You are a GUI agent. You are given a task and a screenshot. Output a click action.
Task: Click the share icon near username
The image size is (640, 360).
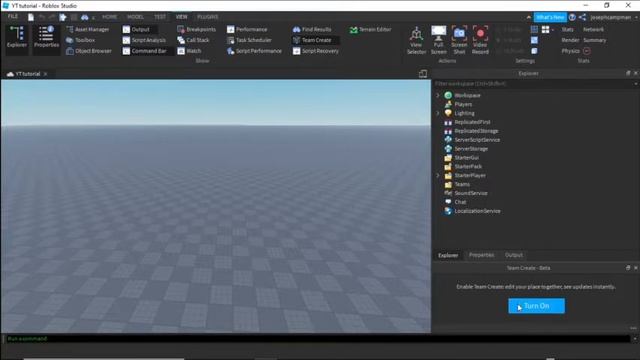tap(582, 17)
